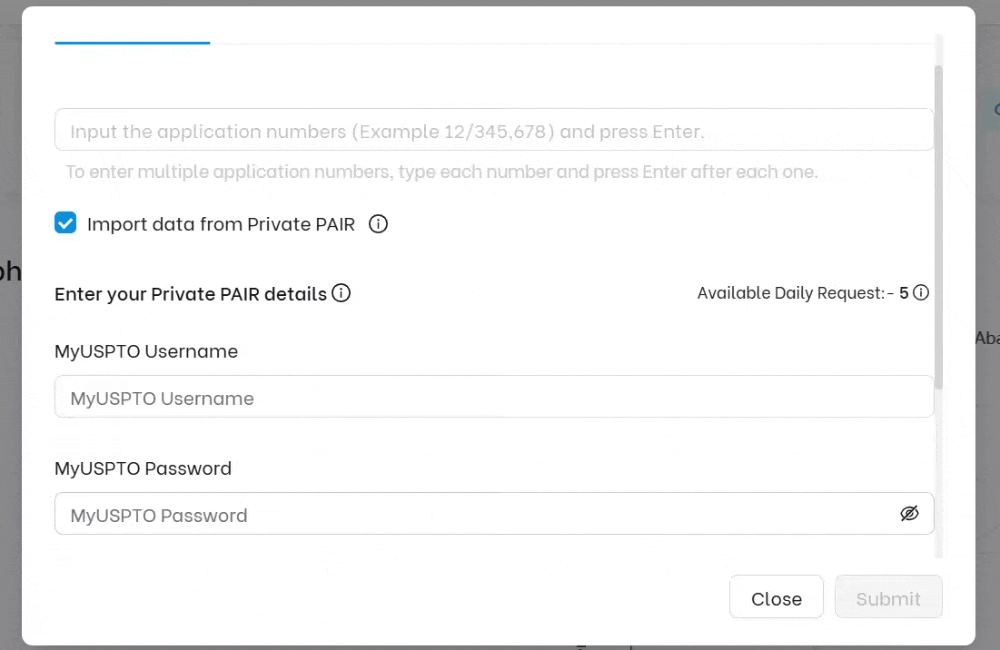Click the Submit button
The image size is (1000, 650).
[888, 597]
